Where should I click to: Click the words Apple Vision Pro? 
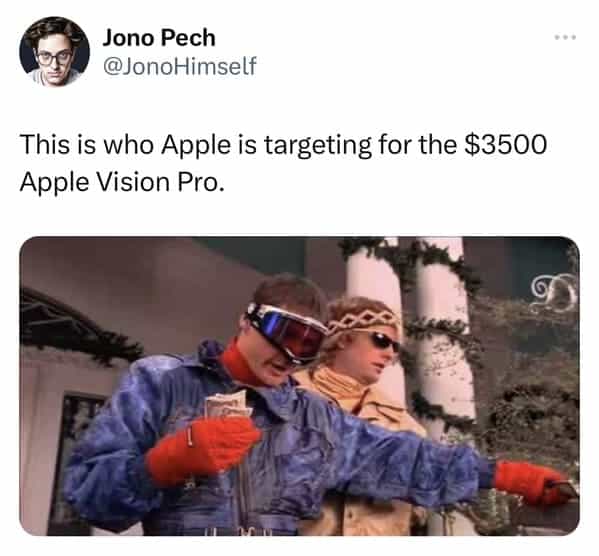pos(122,182)
